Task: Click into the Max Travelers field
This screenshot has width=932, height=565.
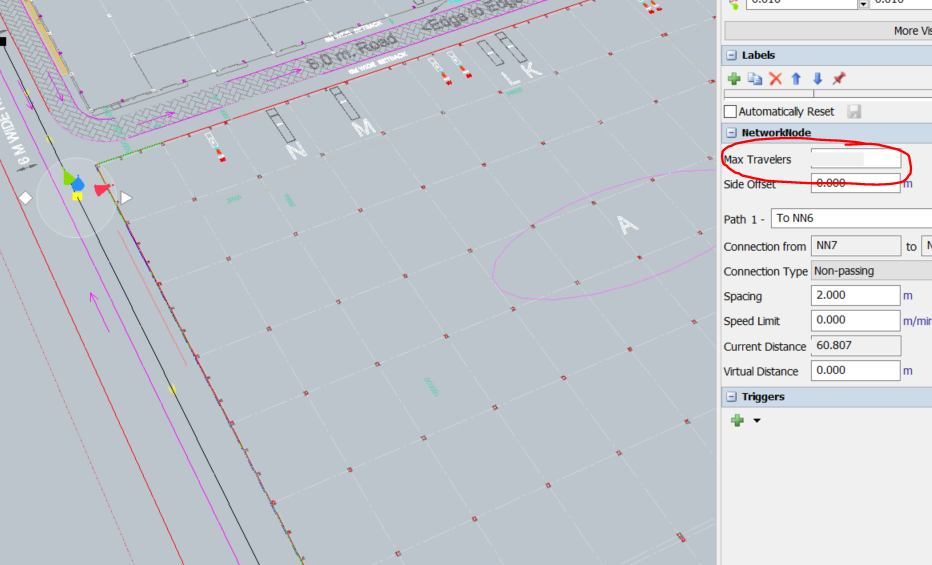Action: click(855, 160)
